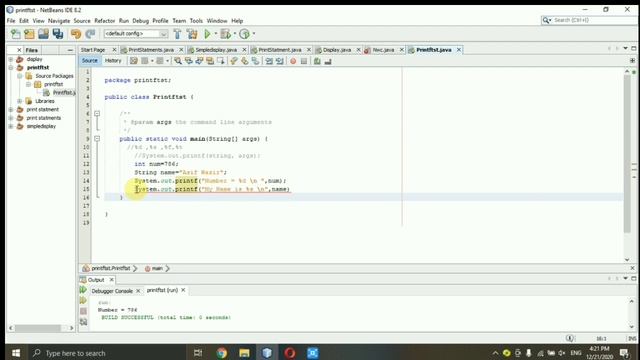Switch editor to History view
Image resolution: width=640 pixels, height=360 pixels.
click(x=113, y=61)
